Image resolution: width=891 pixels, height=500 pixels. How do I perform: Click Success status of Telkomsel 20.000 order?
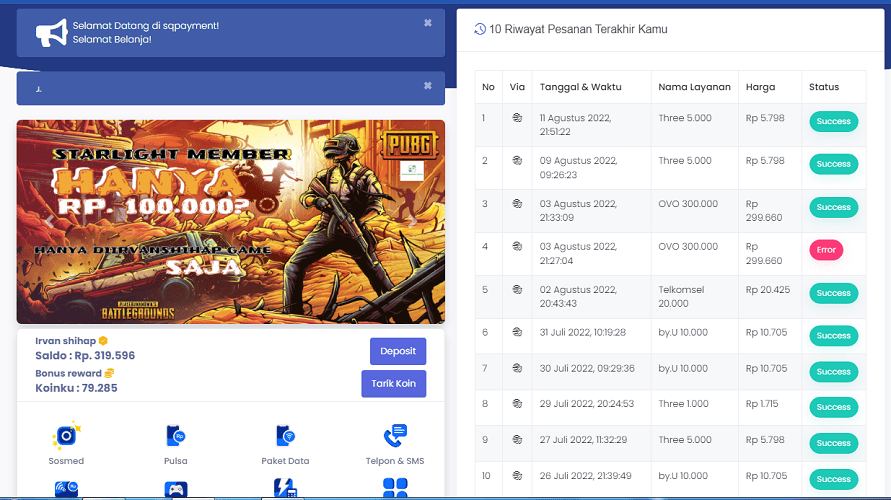834,293
